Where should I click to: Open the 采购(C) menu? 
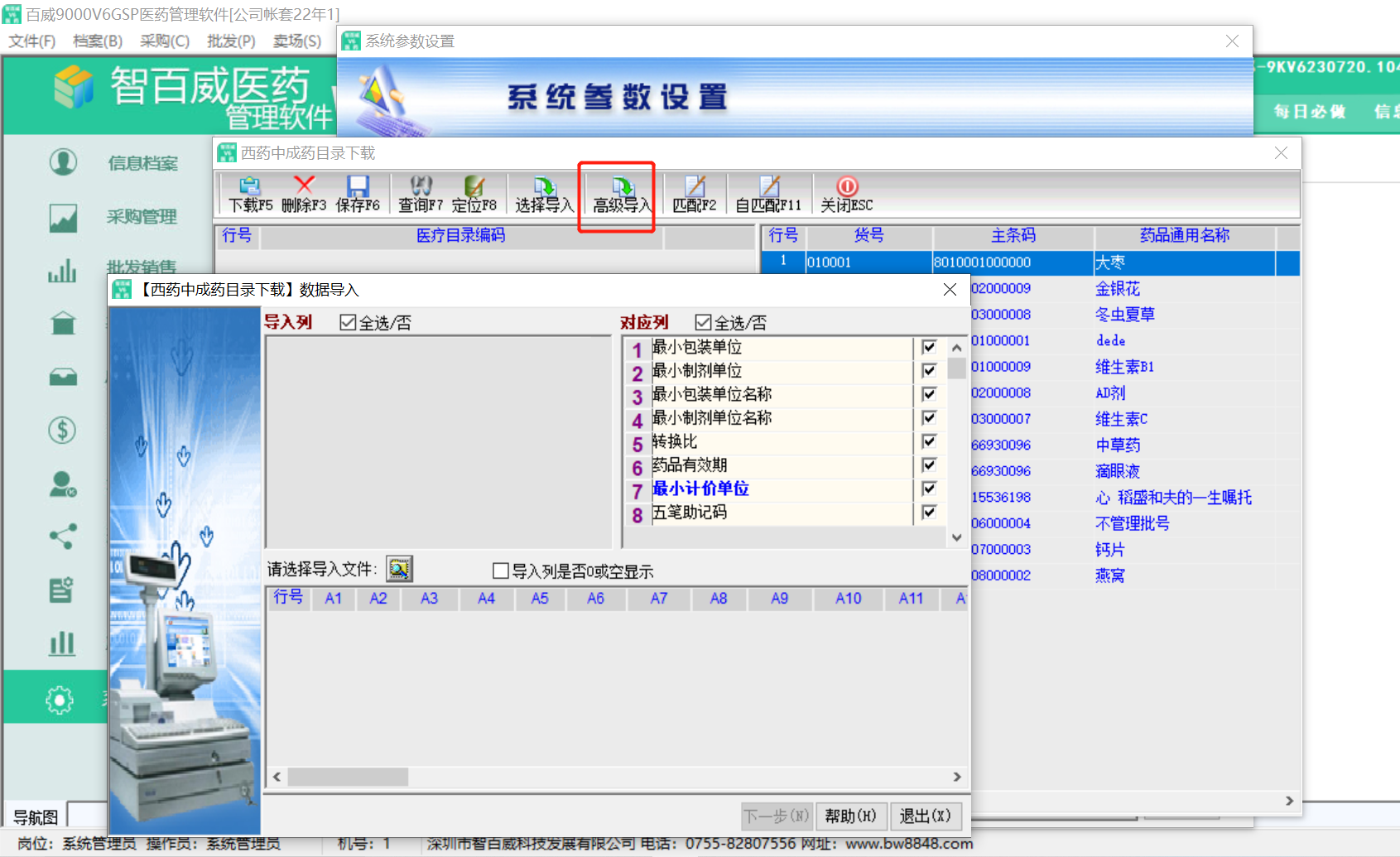tap(165, 41)
